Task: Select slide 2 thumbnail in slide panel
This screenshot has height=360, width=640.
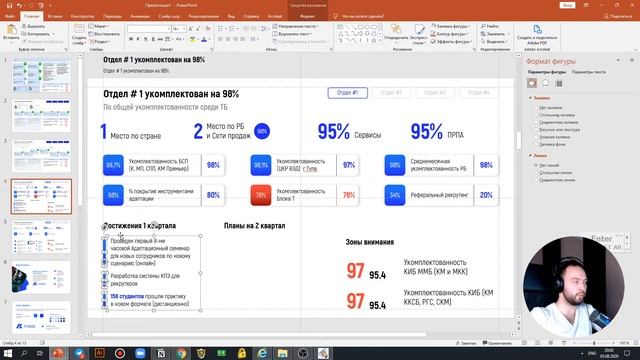Action: pos(41,116)
